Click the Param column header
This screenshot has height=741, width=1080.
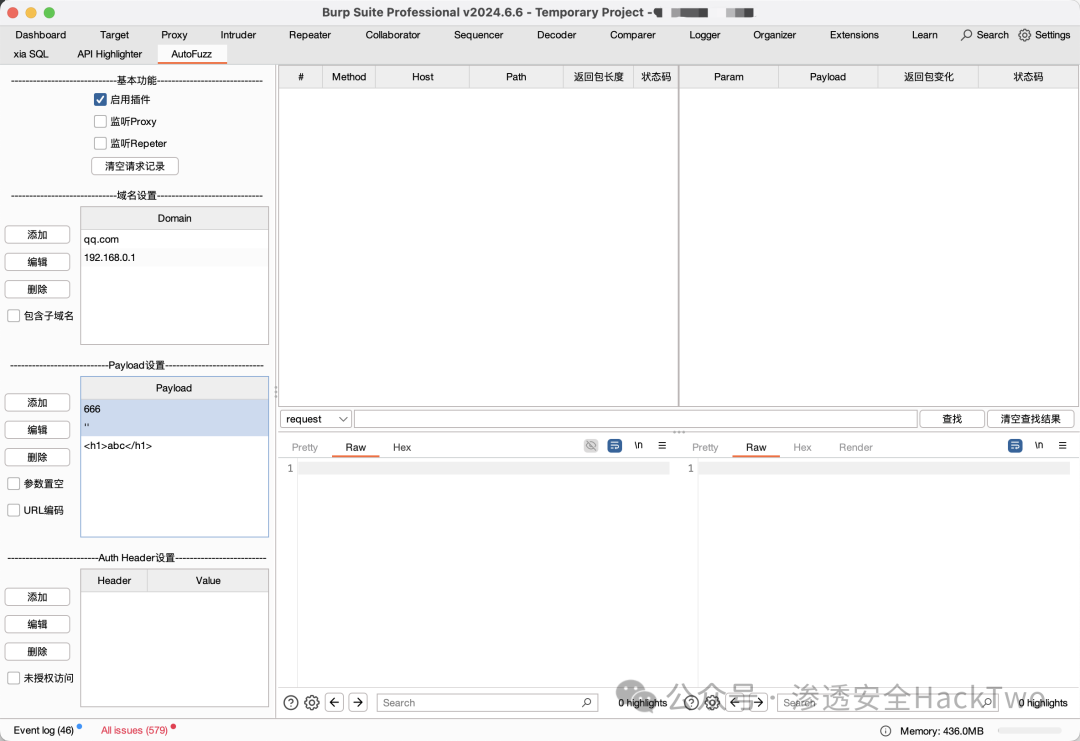729,76
